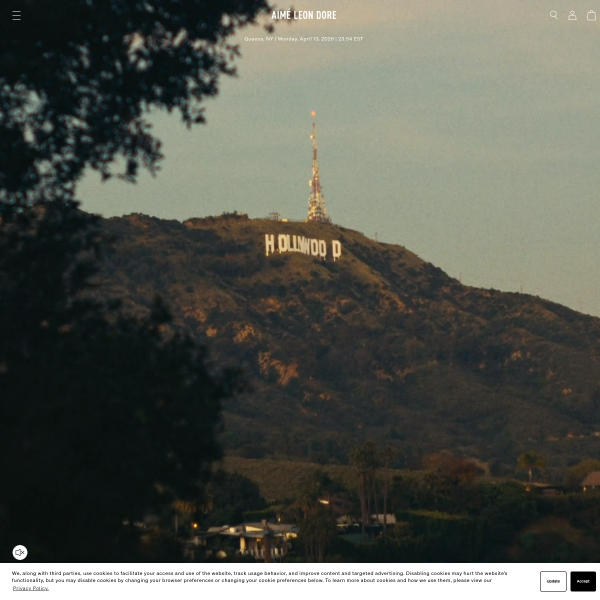Click the 23:54 EST time text
This screenshot has width=600, height=600.
[351, 39]
